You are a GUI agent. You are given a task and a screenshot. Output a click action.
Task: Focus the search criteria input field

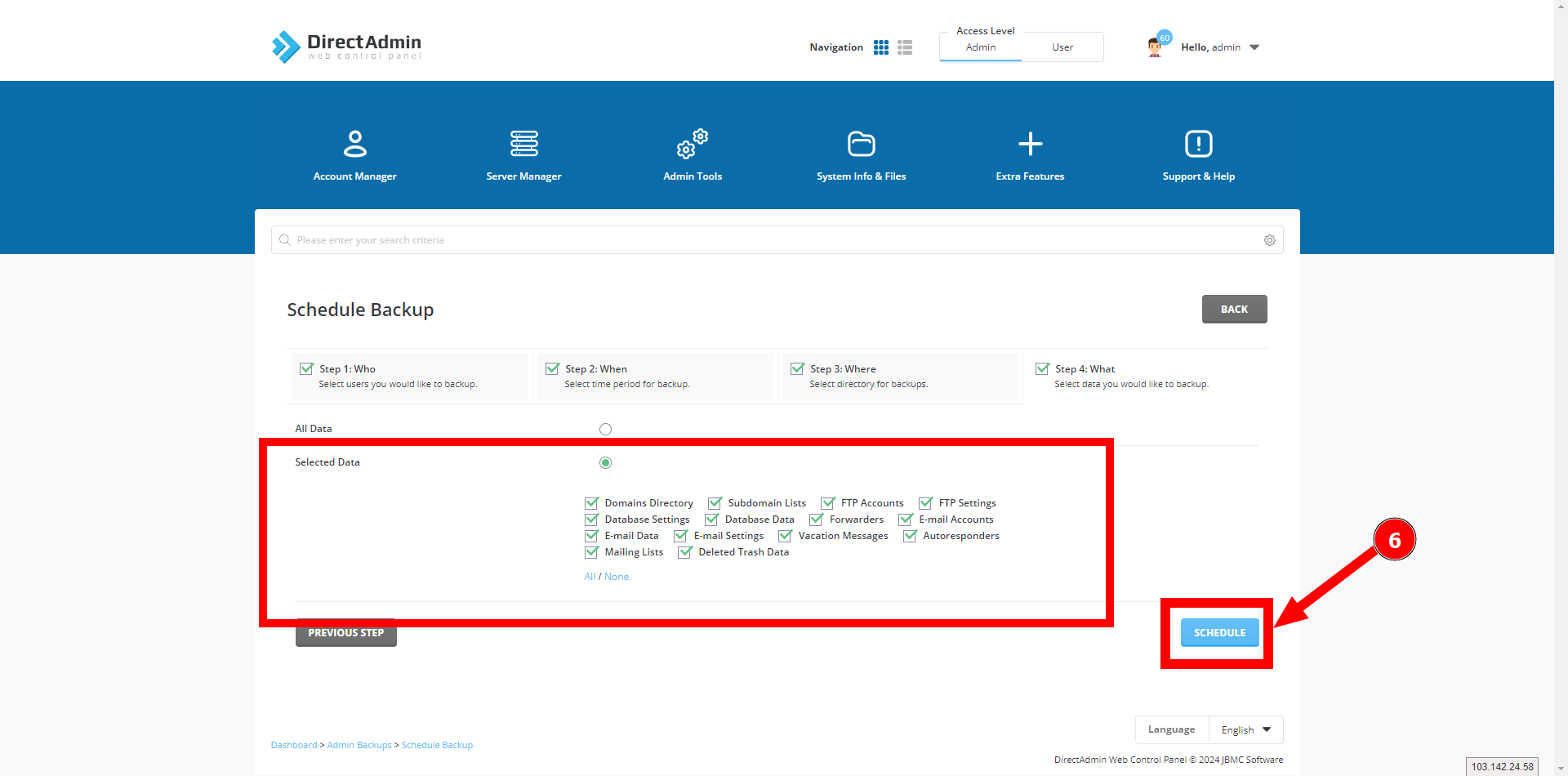click(x=777, y=240)
